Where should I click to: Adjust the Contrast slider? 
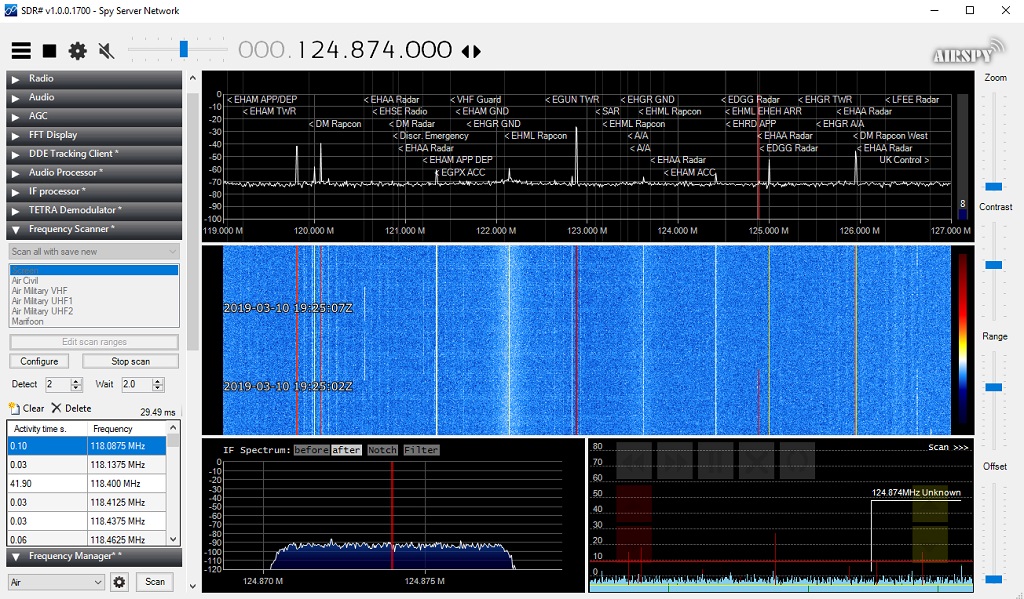point(994,265)
